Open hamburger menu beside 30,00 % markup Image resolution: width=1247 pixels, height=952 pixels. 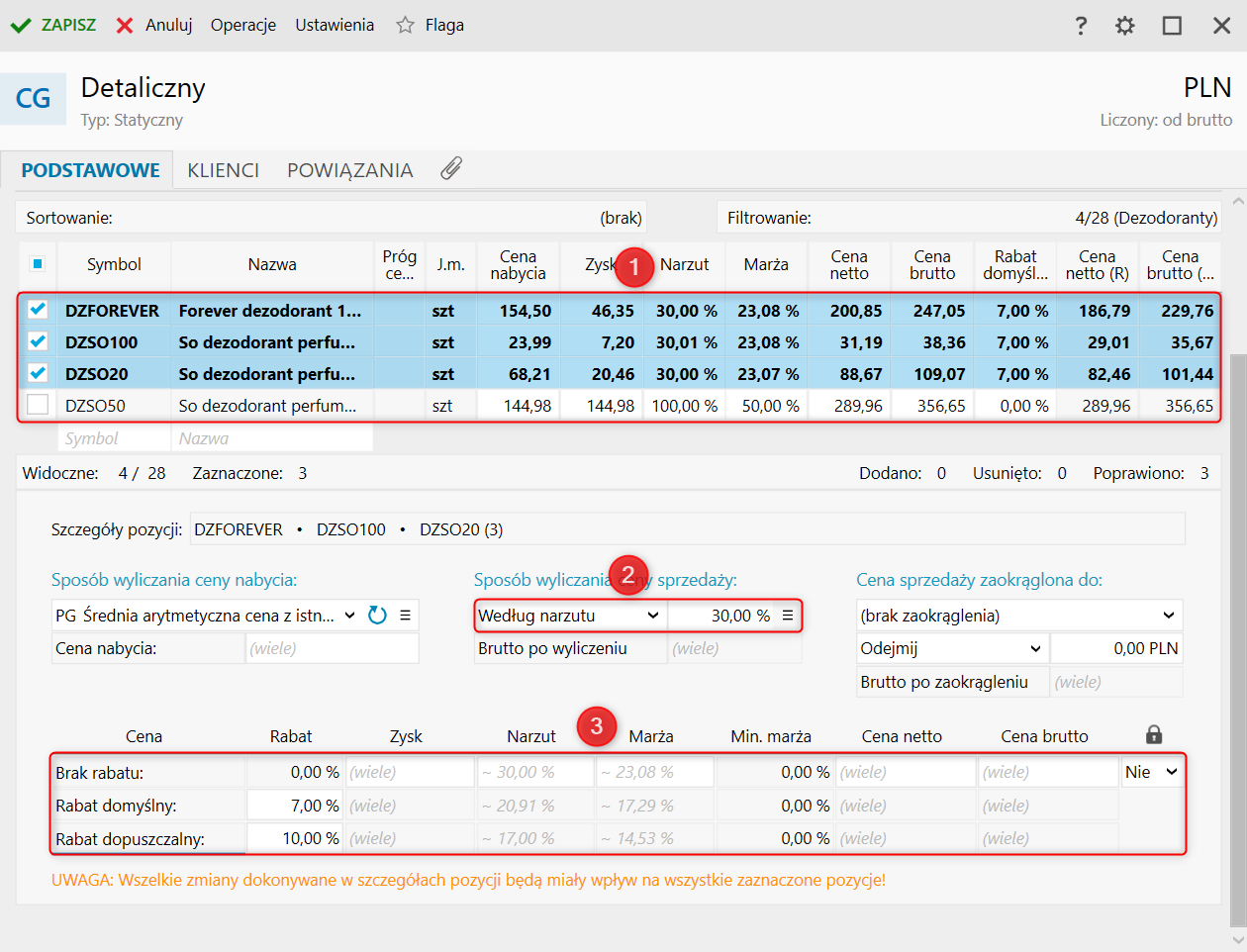coord(788,616)
